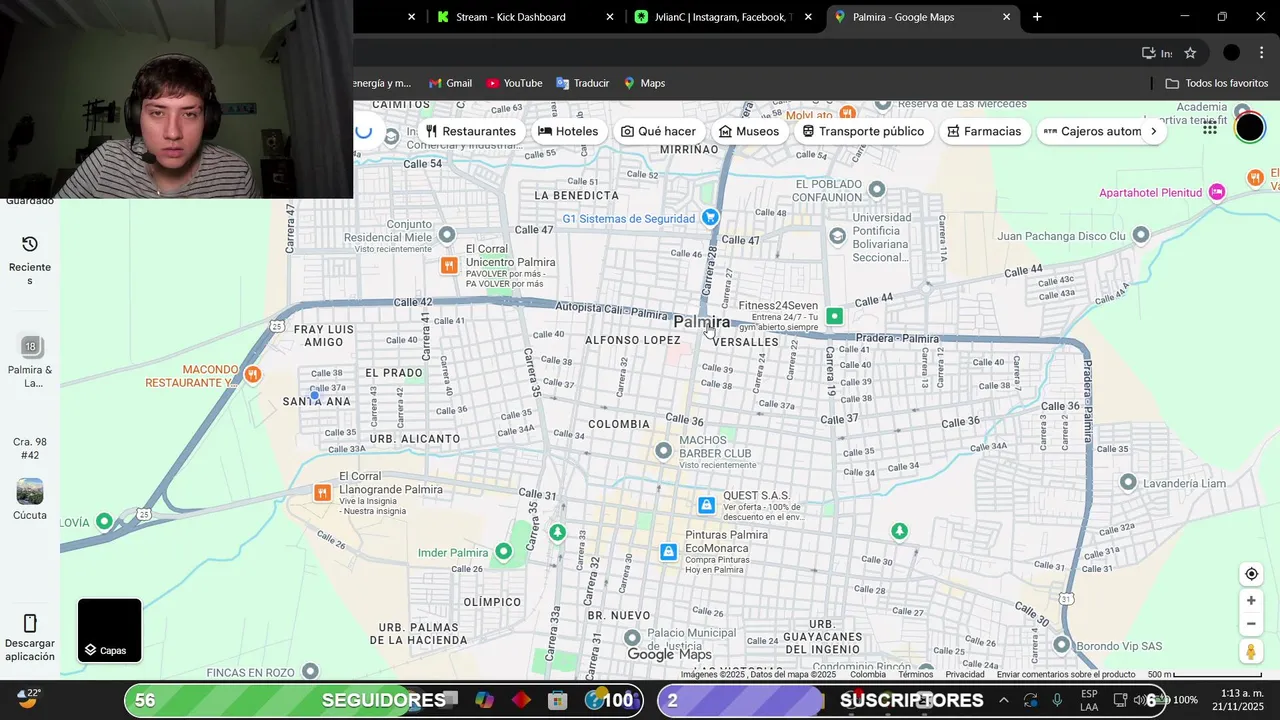Activate the Street View pegman

[1251, 652]
